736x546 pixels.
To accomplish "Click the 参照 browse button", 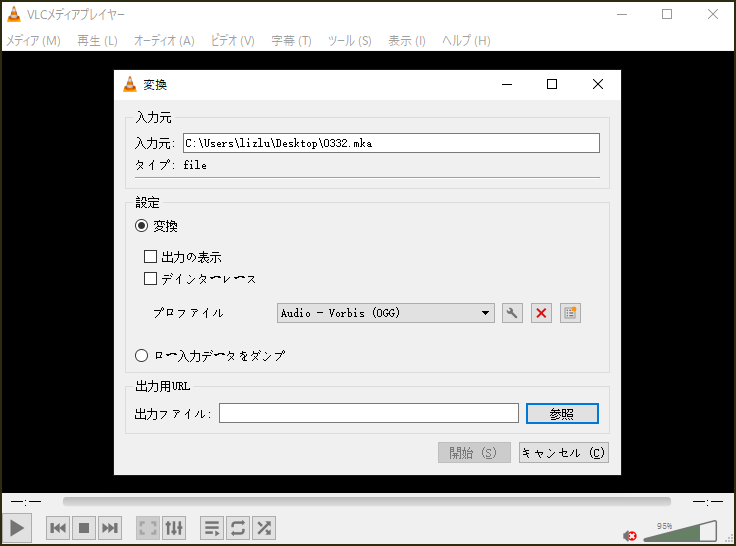I will tap(562, 414).
